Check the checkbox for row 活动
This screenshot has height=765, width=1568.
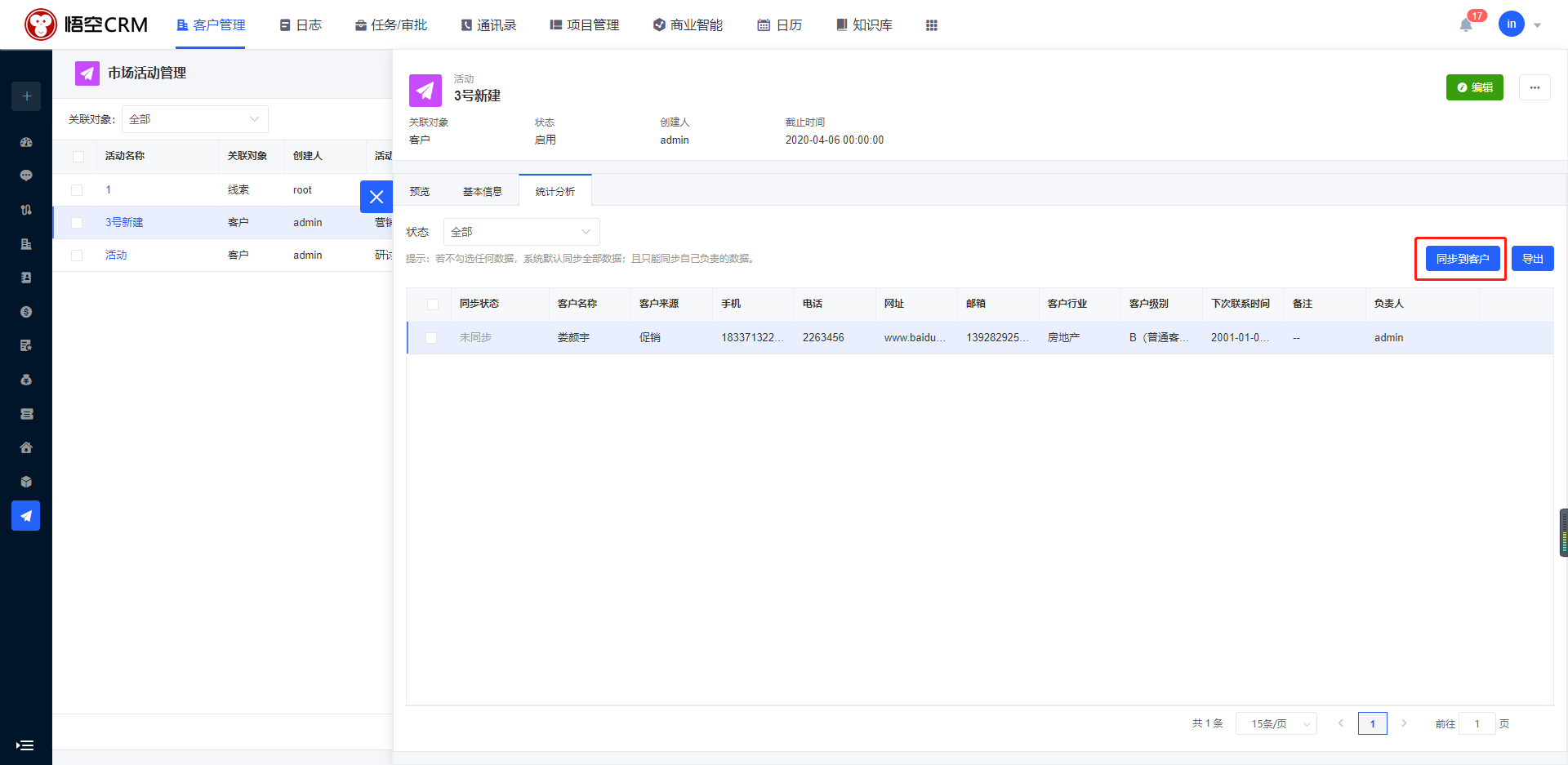coord(77,256)
